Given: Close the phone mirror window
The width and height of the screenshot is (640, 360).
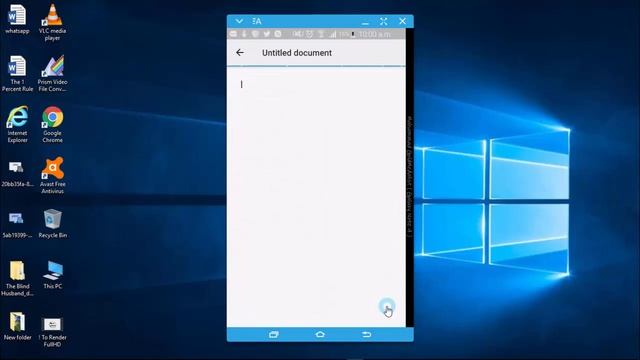Looking at the screenshot, I should click(x=402, y=21).
